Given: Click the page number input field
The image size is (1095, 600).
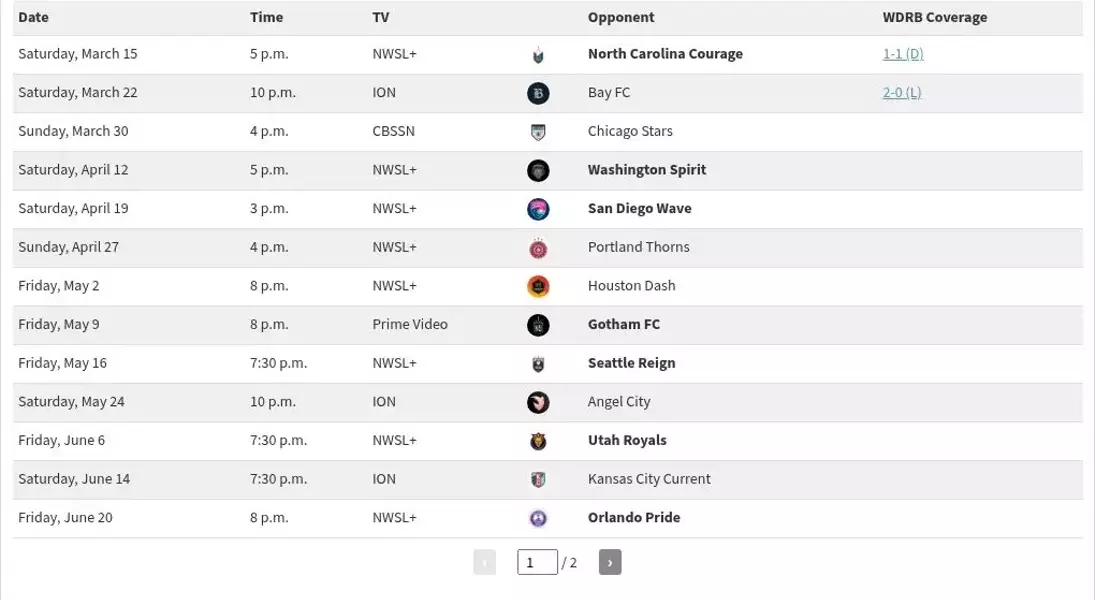Looking at the screenshot, I should coord(537,562).
